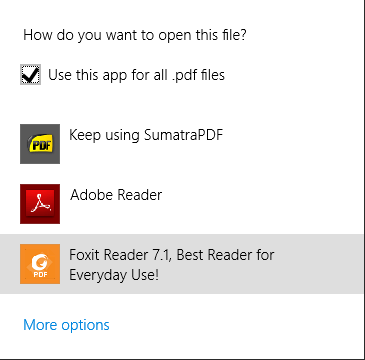
Task: Click the red Adobe Reader icon
Action: (x=40, y=204)
